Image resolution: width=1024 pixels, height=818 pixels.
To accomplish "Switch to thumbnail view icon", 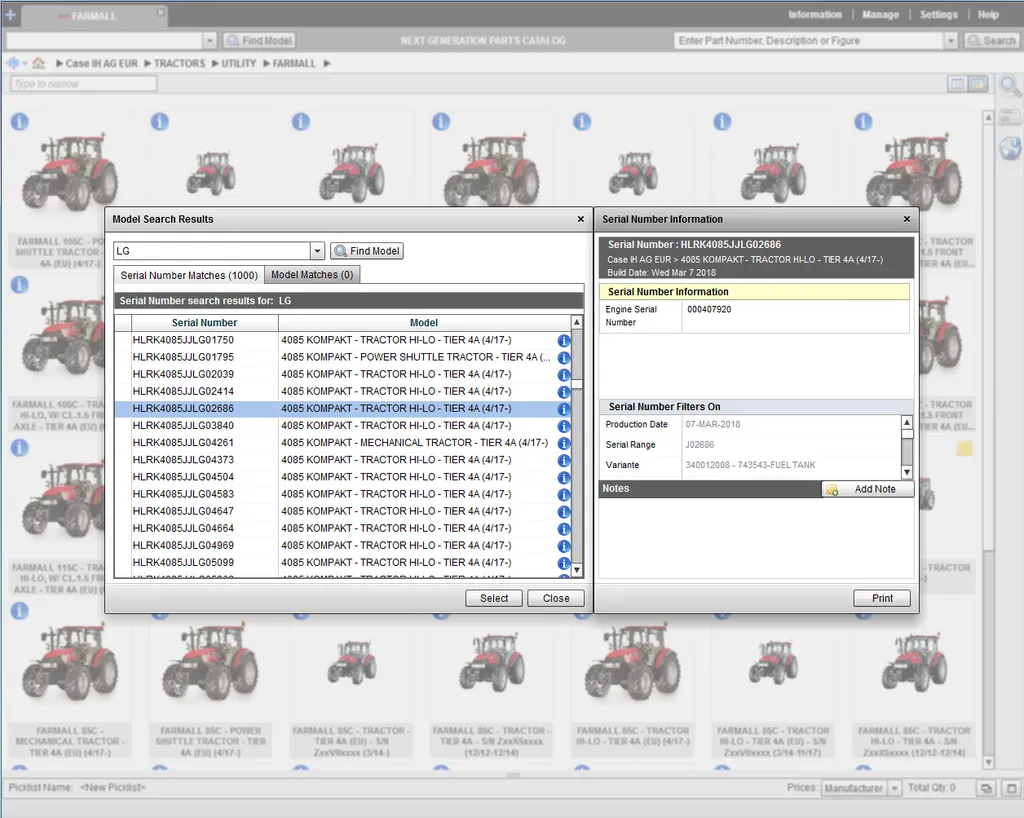I will point(978,84).
